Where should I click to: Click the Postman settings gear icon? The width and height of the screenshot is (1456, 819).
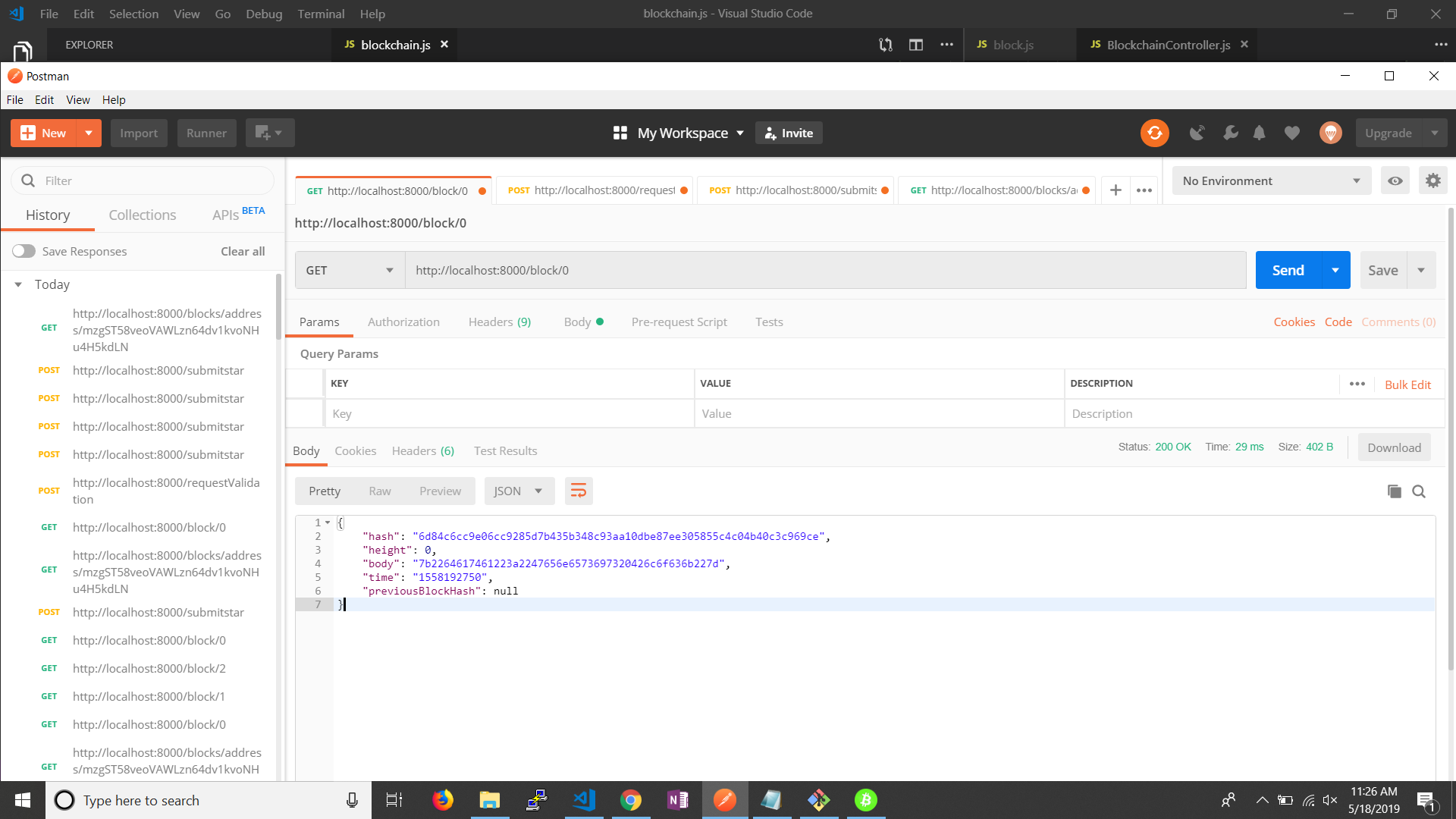pyautogui.click(x=1433, y=180)
